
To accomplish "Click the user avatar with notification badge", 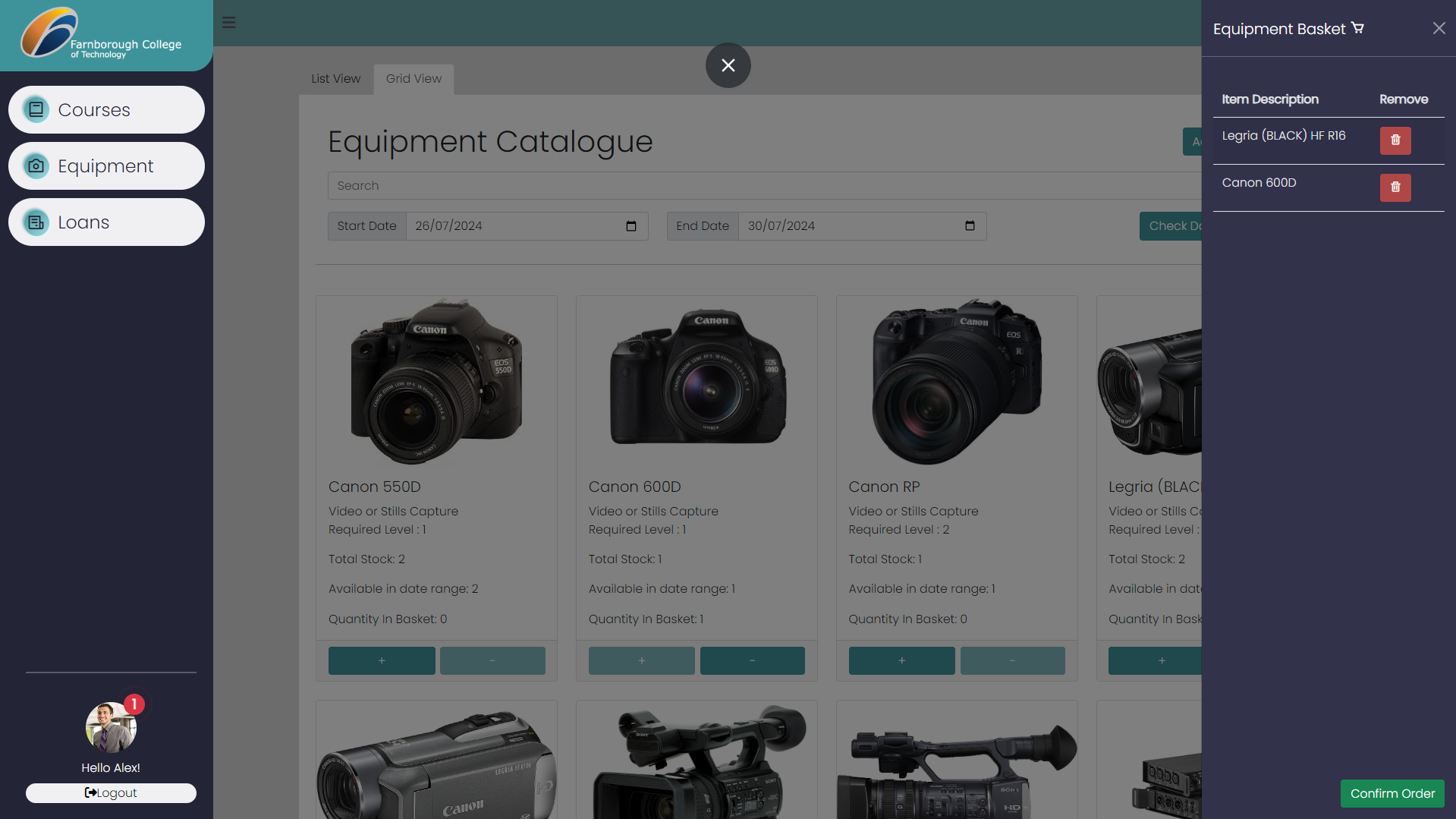I will [111, 726].
